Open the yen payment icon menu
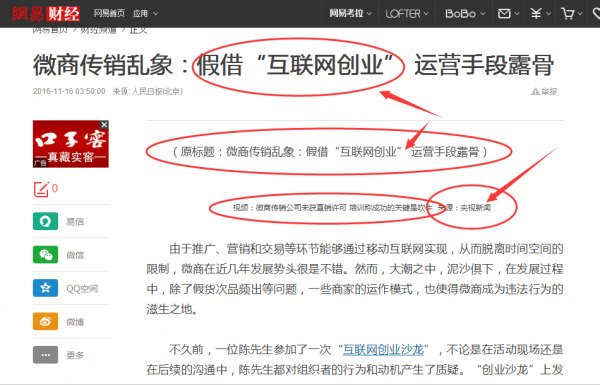Viewport: 600px width, 385px height. point(536,14)
